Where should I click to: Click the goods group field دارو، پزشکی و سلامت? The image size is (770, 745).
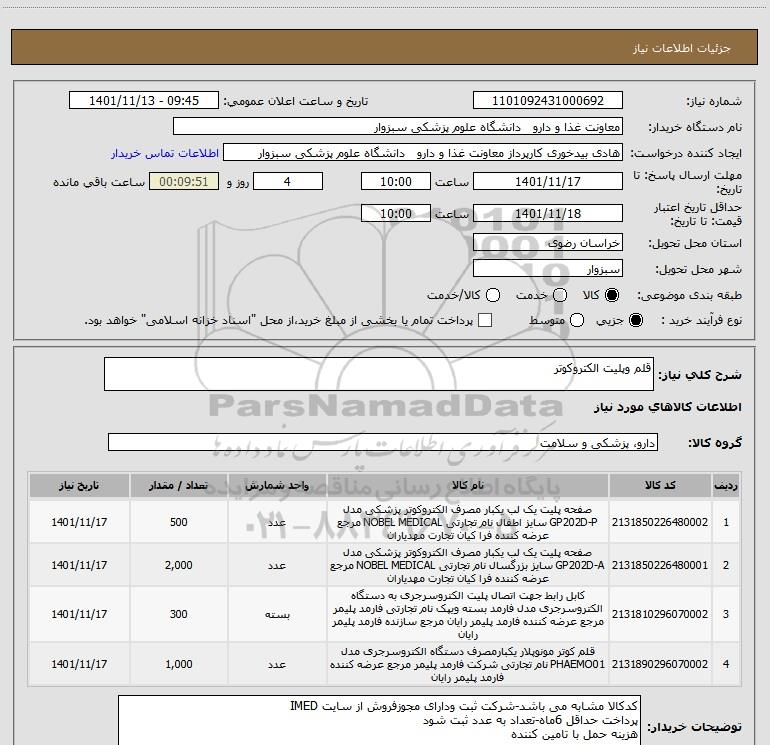pos(383,442)
